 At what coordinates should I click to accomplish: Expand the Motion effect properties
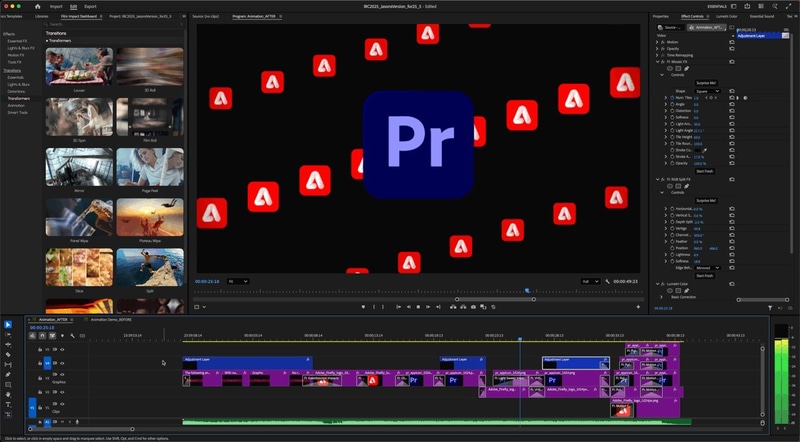(x=657, y=42)
